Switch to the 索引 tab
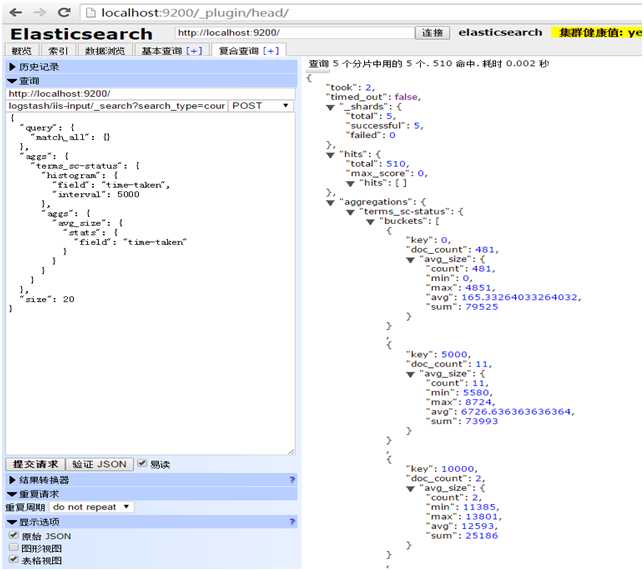644x571 pixels. click(x=58, y=51)
